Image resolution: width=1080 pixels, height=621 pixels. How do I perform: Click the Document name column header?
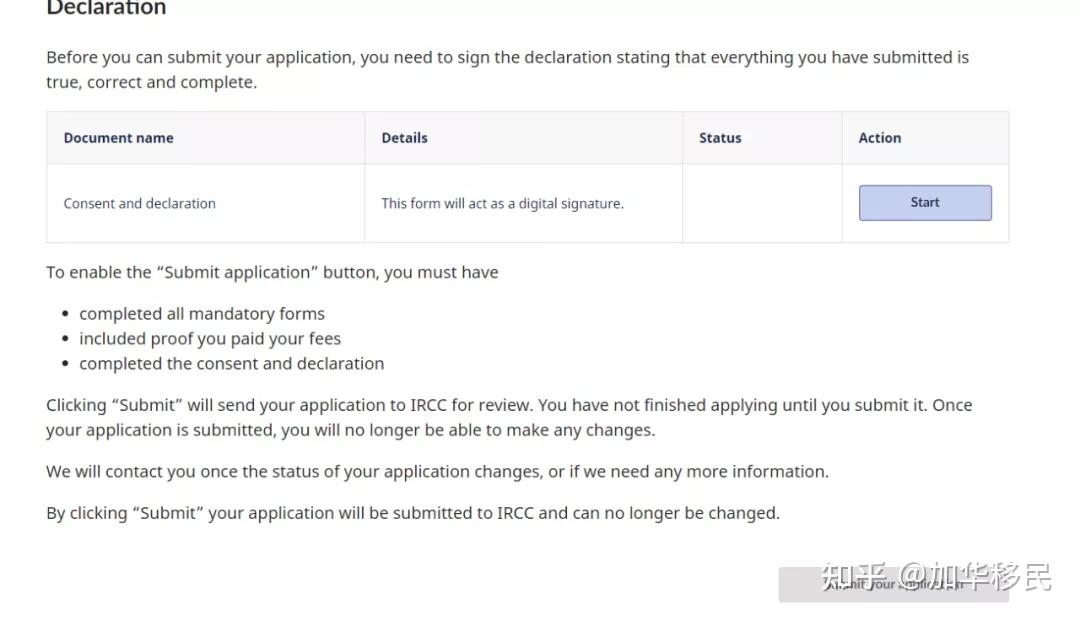tap(118, 138)
